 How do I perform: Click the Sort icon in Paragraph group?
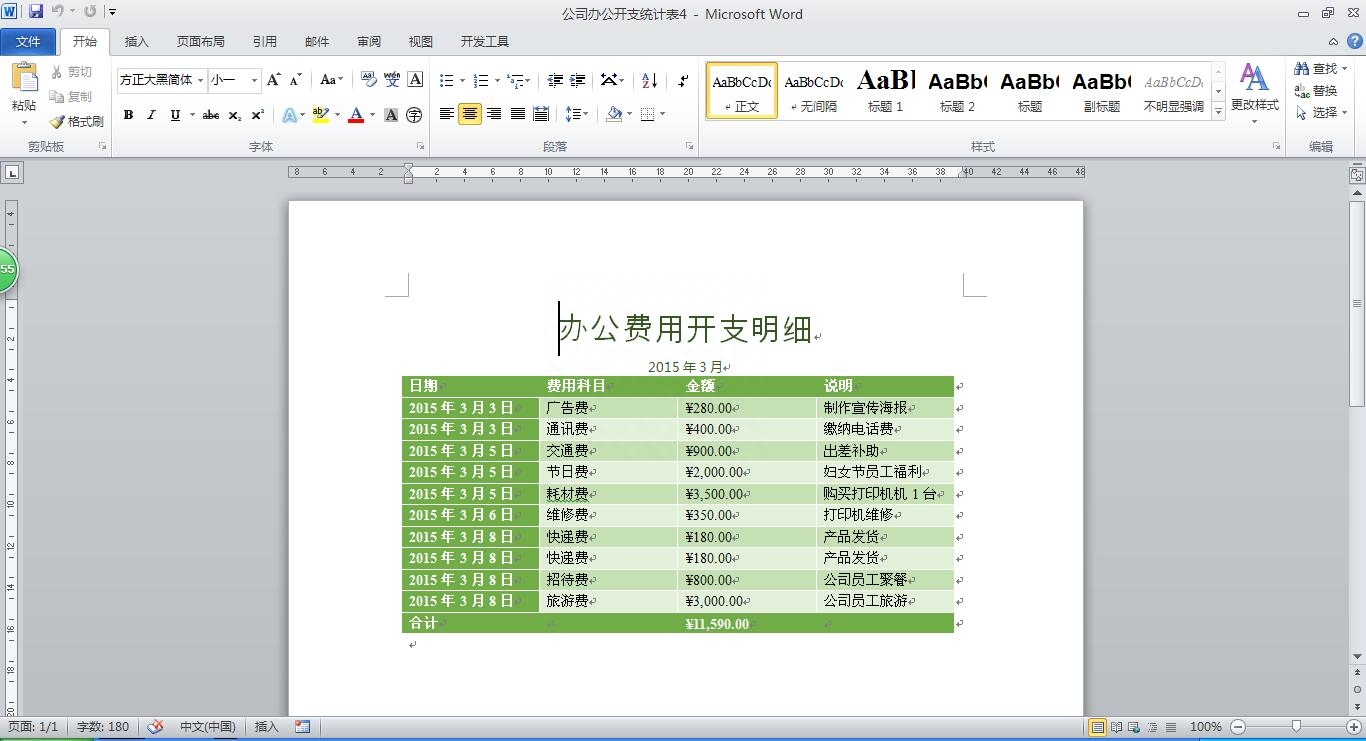[x=648, y=80]
